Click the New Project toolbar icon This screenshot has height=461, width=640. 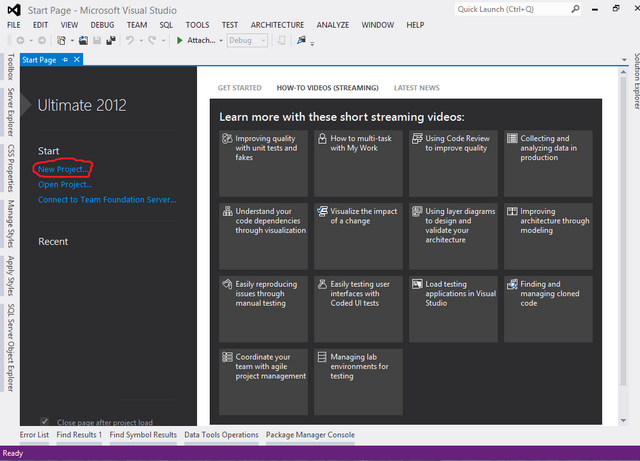[61, 40]
